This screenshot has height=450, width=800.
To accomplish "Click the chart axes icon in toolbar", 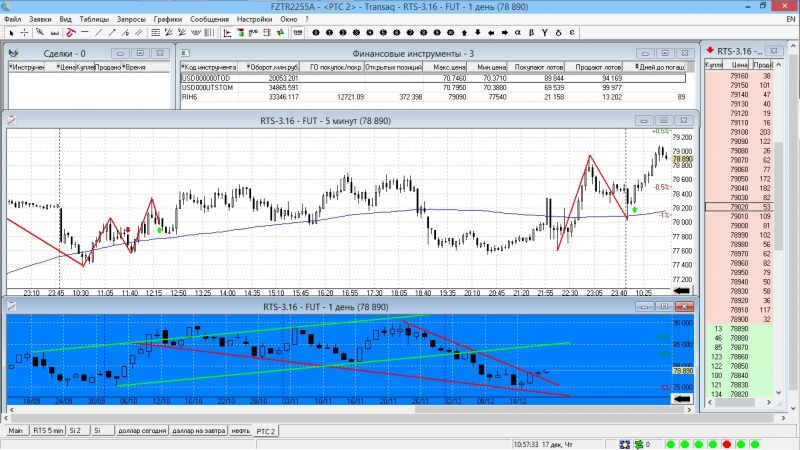I will tap(227, 33).
